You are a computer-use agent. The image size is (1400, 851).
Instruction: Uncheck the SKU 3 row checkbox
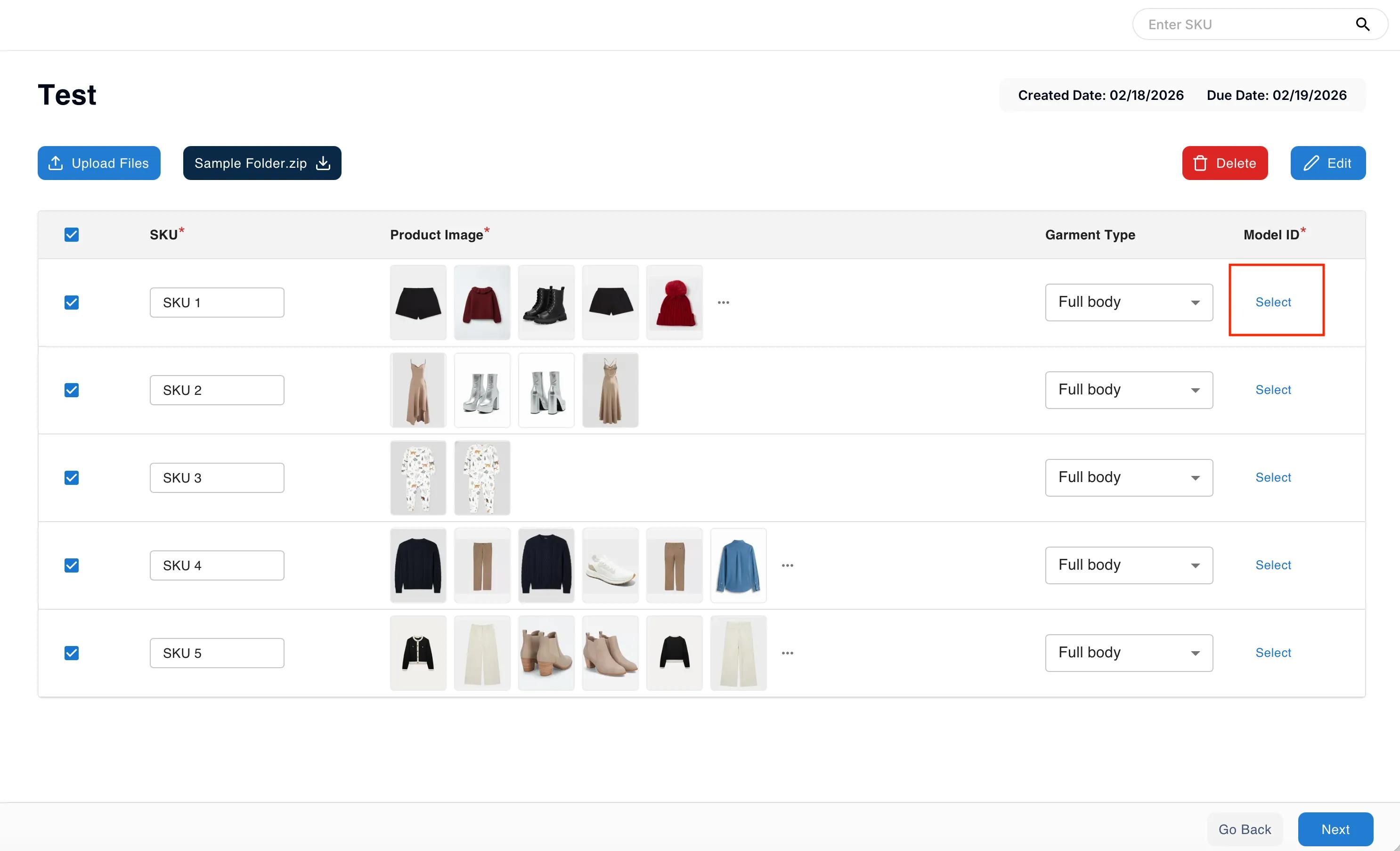click(72, 477)
